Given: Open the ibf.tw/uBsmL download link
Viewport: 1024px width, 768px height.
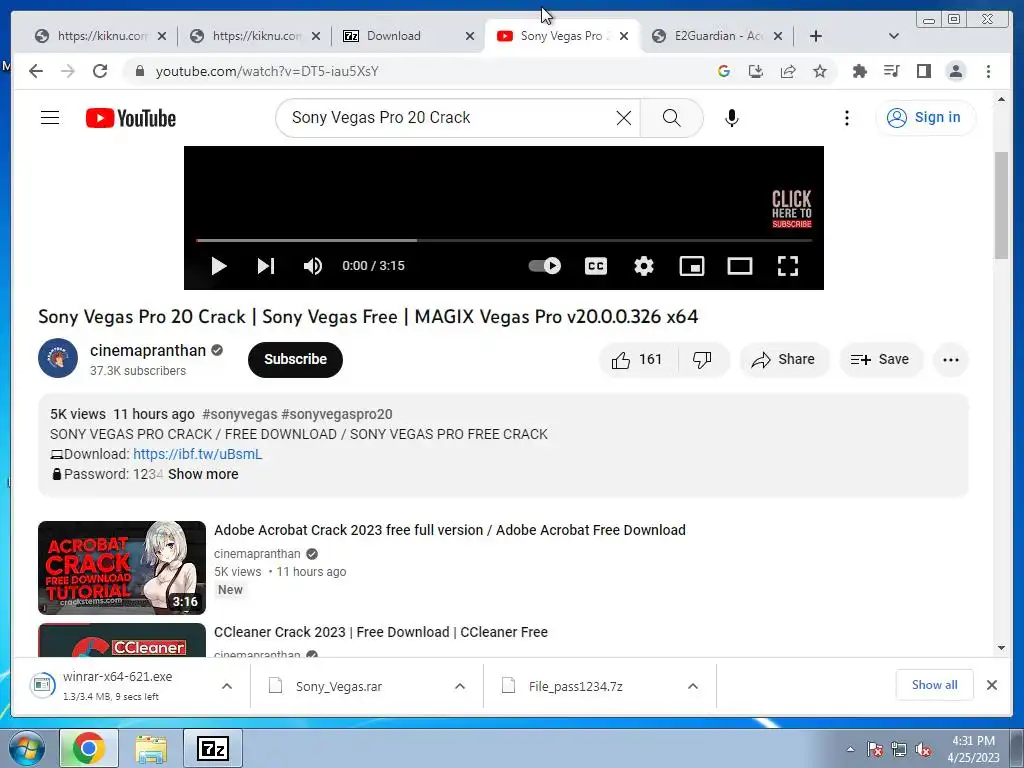Looking at the screenshot, I should [198, 454].
